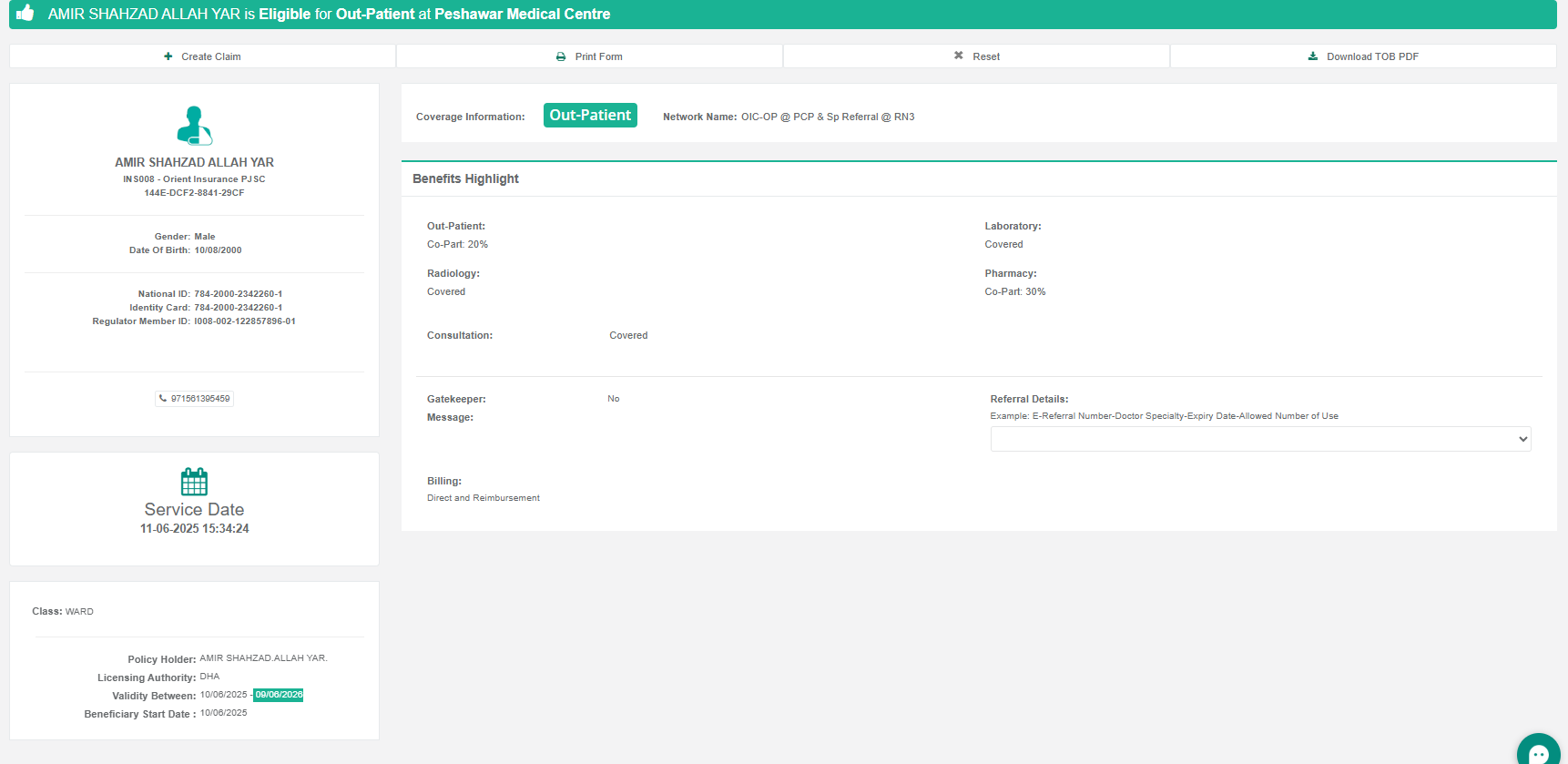This screenshot has width=1568, height=764.
Task: Click the thumbs-up eligibility icon
Action: [25, 14]
